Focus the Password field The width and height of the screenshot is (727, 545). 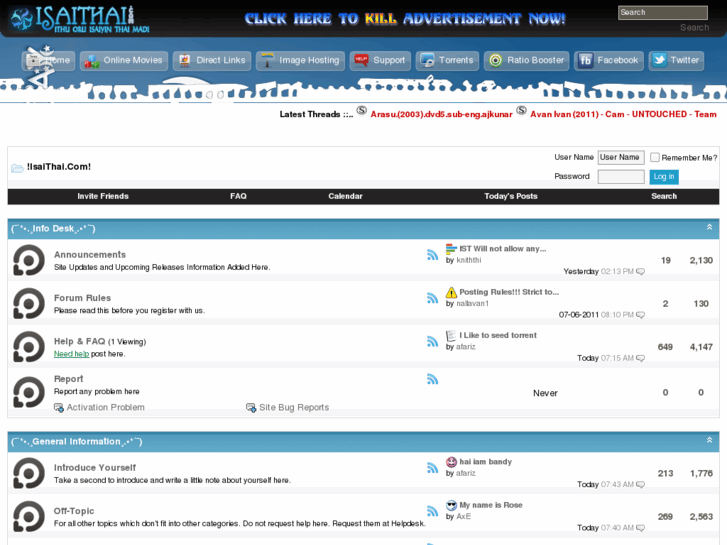coord(621,177)
